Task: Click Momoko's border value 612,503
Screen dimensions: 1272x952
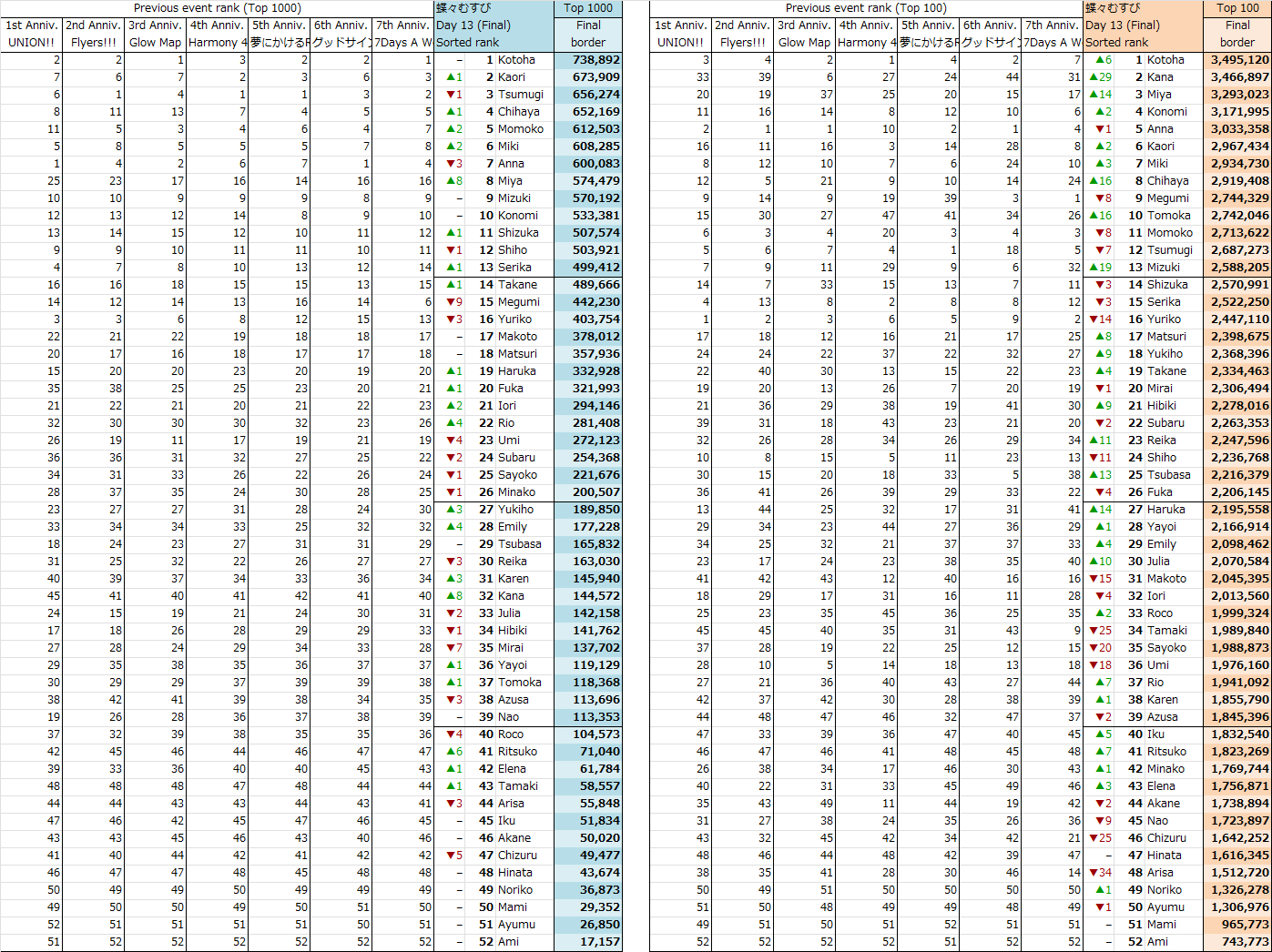Action: [x=588, y=129]
